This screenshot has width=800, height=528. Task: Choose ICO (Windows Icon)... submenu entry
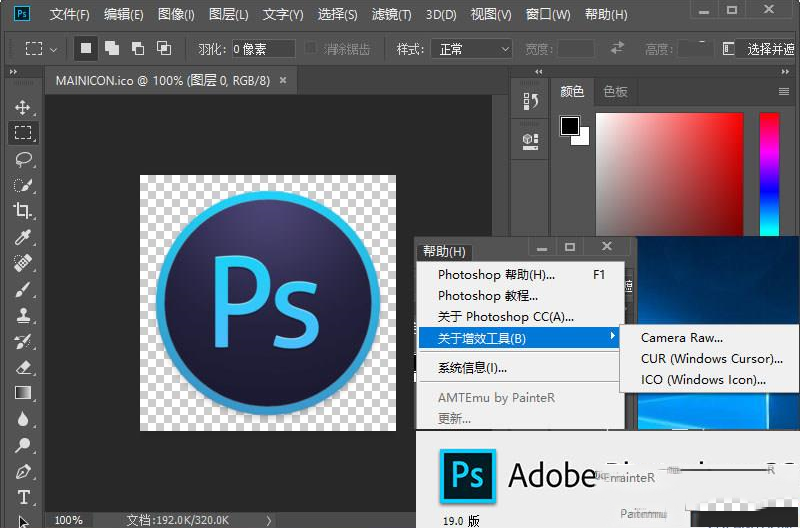pyautogui.click(x=710, y=380)
